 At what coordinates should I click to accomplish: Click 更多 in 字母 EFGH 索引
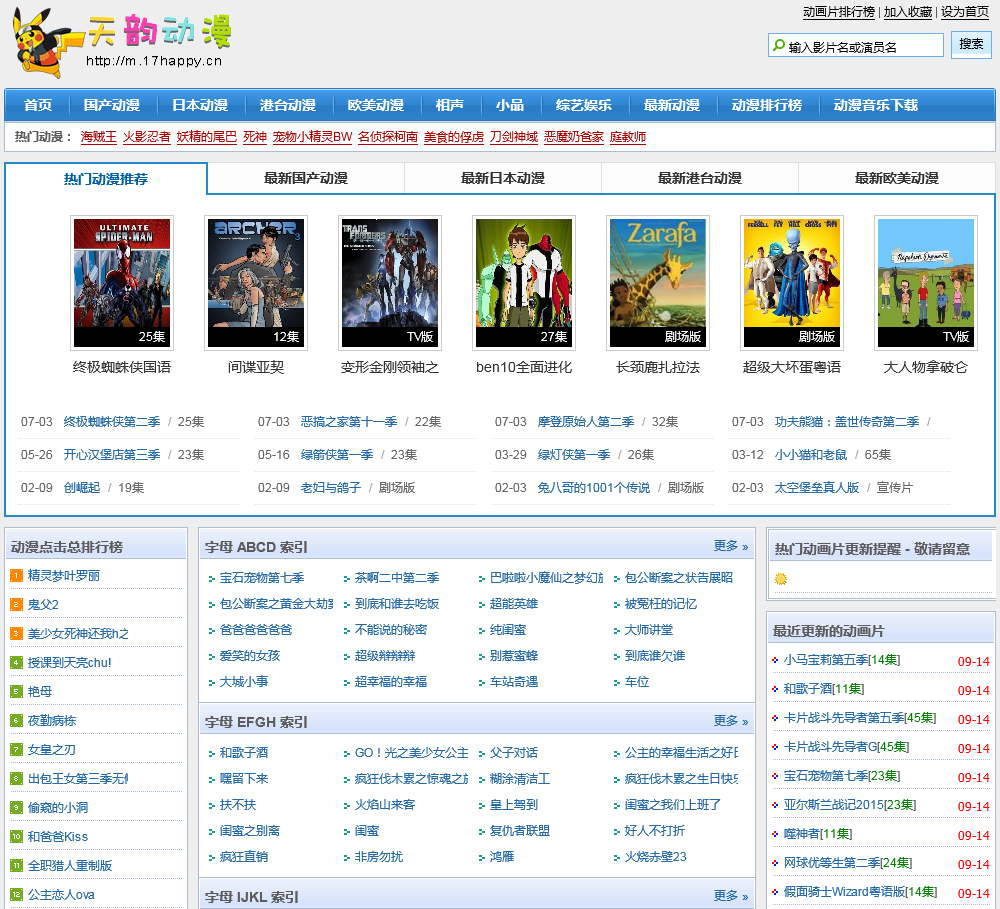[x=730, y=721]
